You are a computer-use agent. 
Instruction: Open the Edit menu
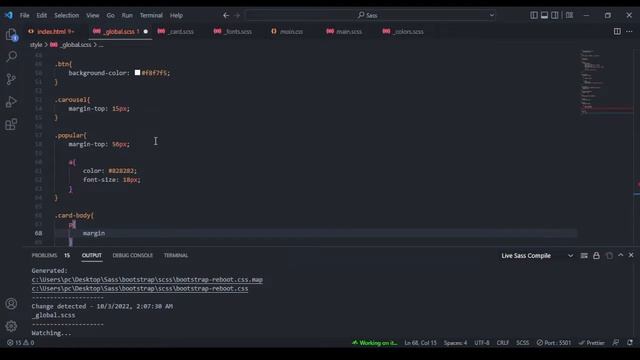pos(42,15)
